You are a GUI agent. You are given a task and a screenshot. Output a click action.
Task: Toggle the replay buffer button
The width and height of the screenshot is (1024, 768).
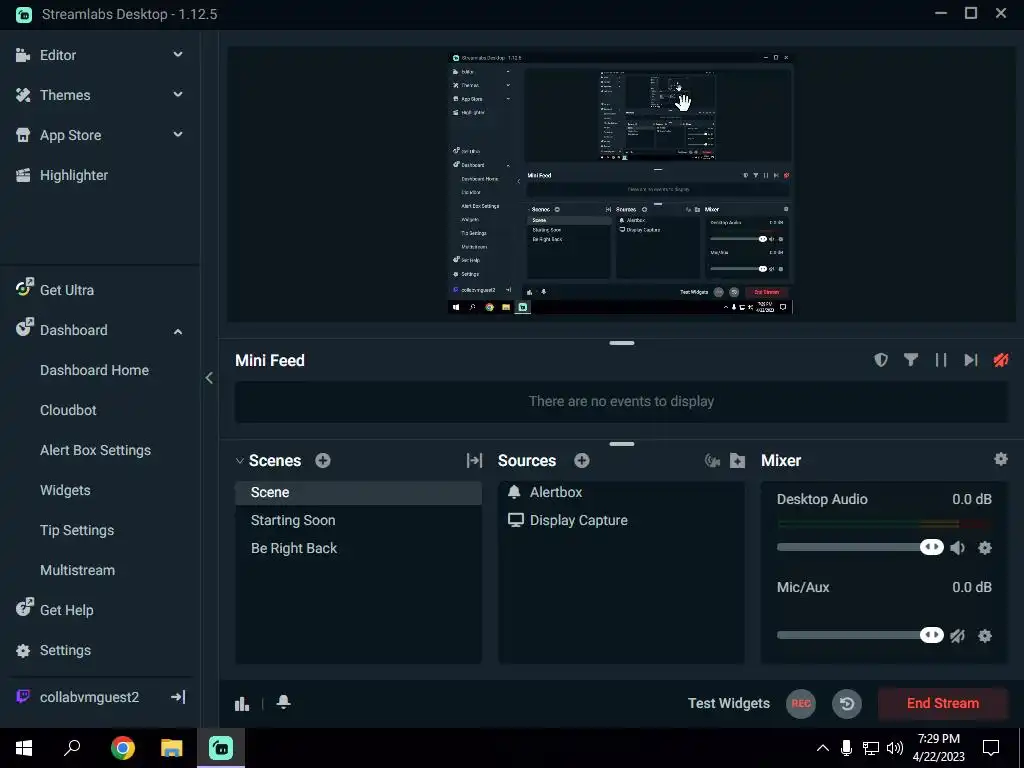click(847, 703)
